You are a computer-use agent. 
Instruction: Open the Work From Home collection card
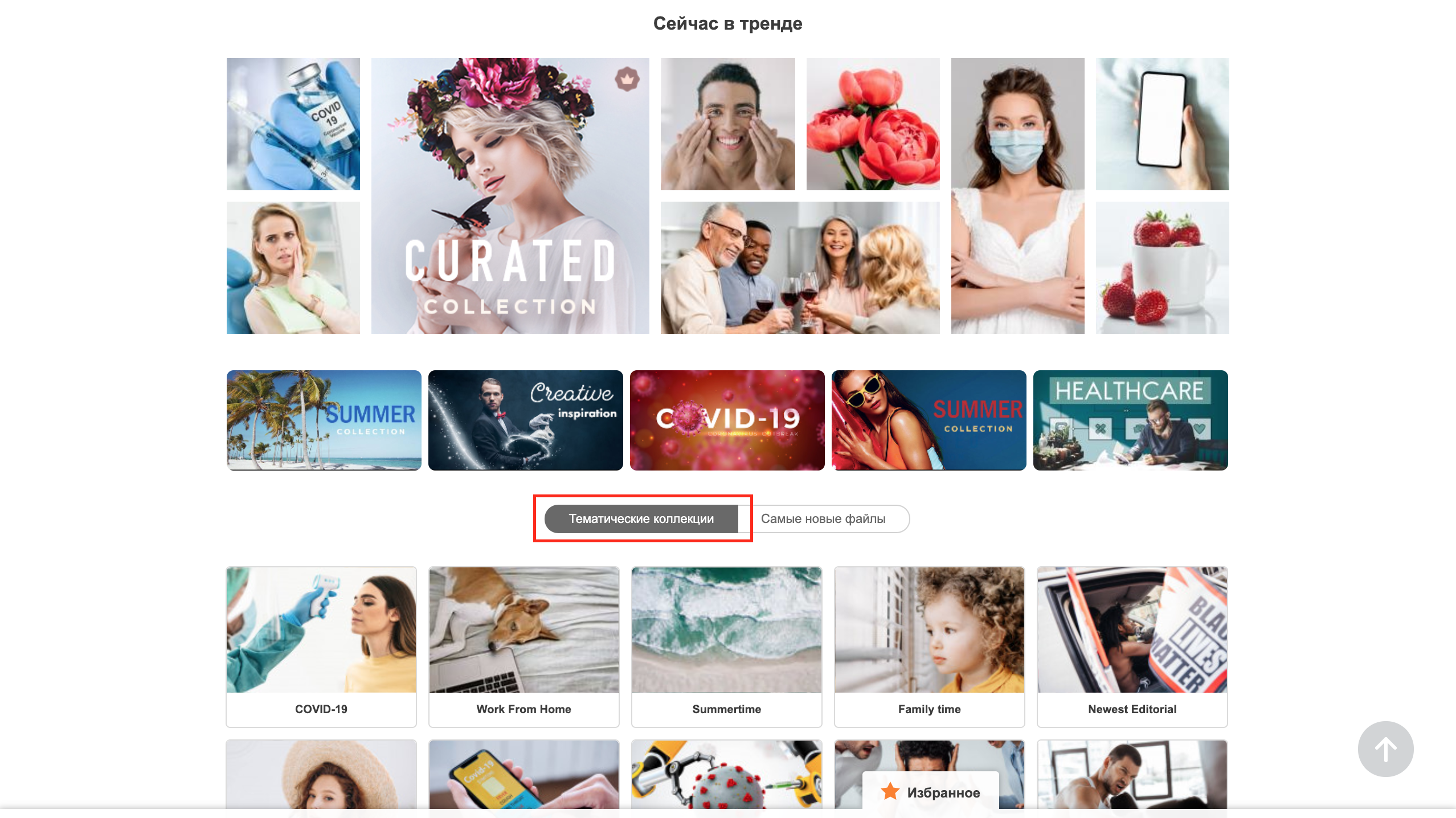[x=524, y=646]
